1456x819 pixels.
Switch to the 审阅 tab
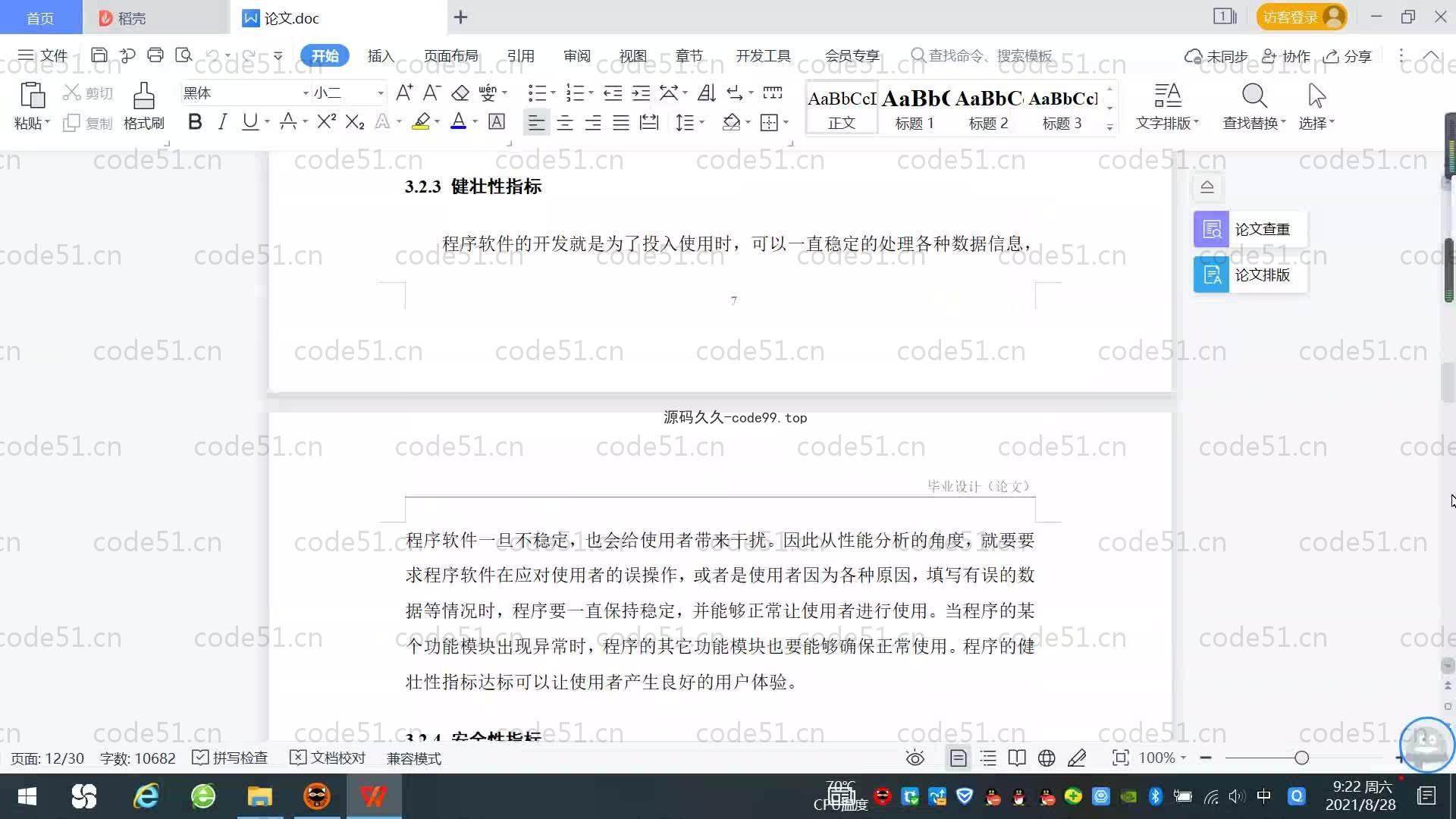(576, 56)
